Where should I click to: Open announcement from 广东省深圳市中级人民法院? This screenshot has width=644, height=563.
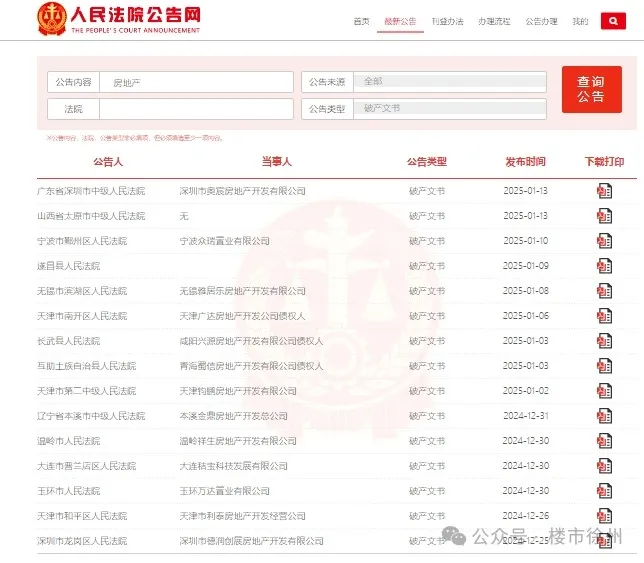tap(91, 191)
